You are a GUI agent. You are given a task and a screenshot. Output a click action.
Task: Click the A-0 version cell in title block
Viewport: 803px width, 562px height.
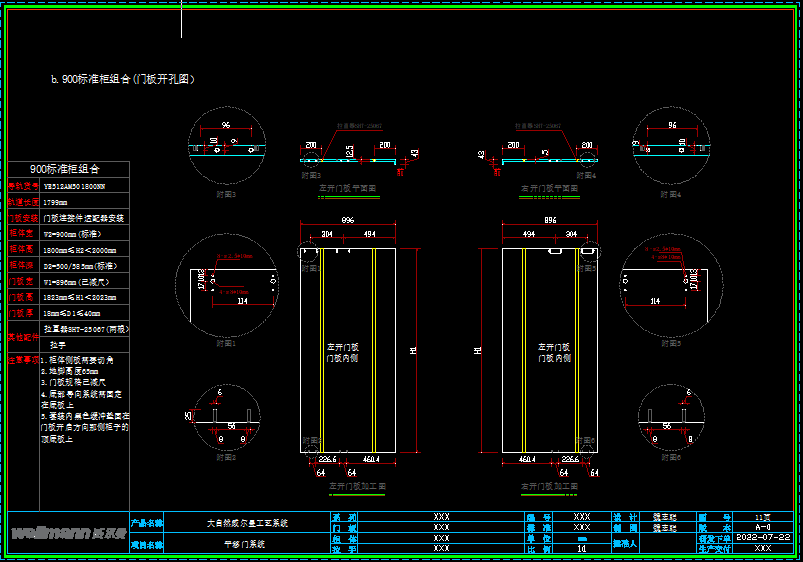762,526
